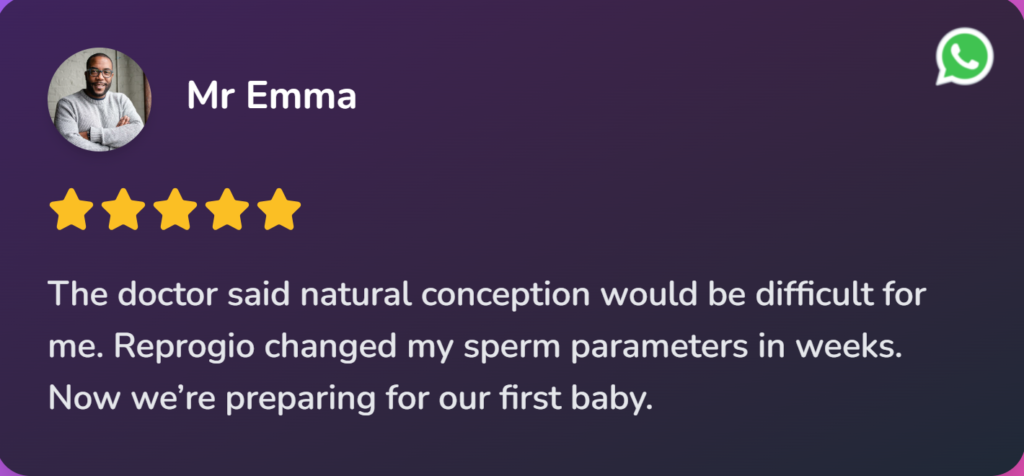Click the reviewer name "Mr Emma"
Image resolution: width=1024 pixels, height=476 pixels.
tap(271, 97)
